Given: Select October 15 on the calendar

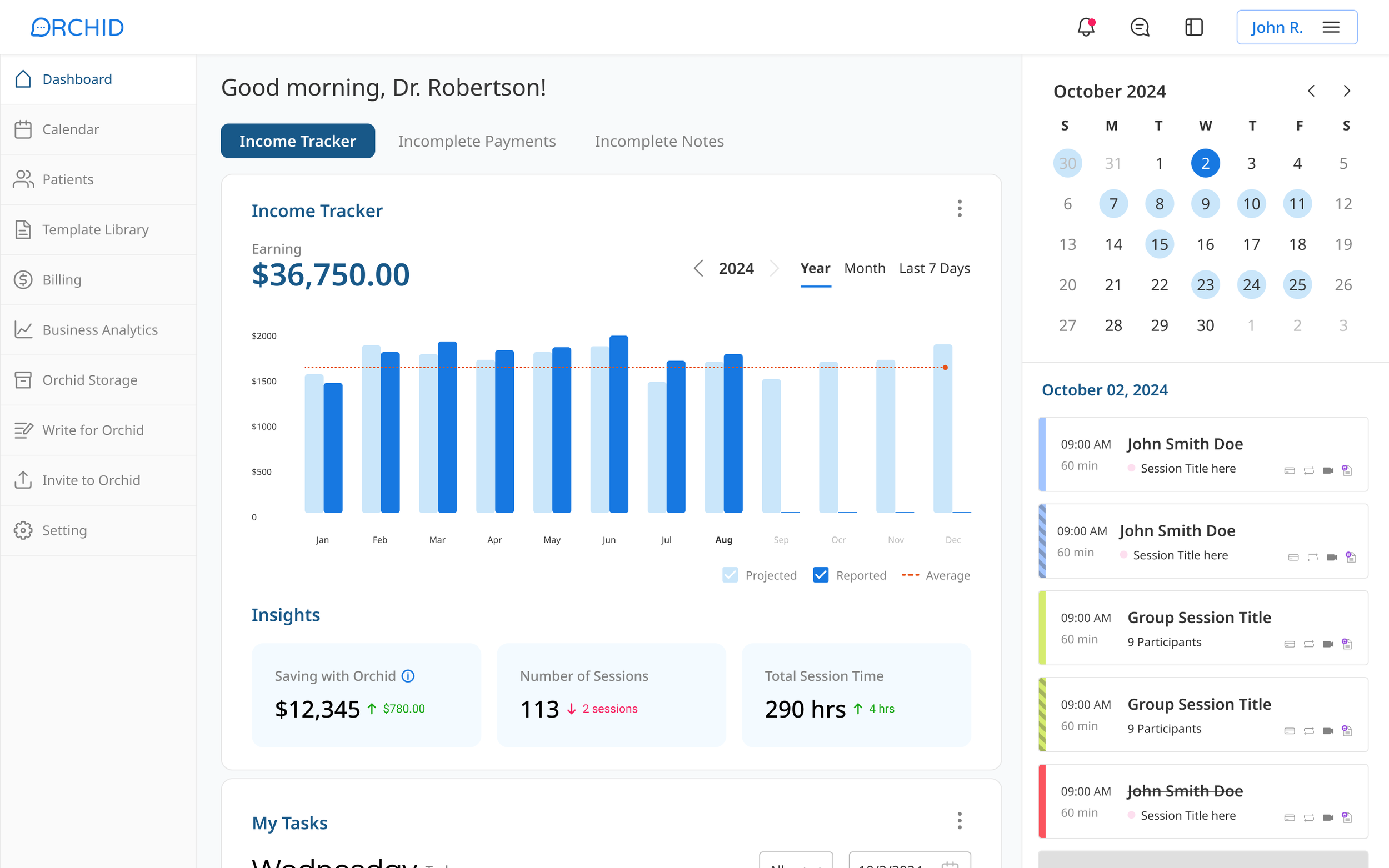Looking at the screenshot, I should pos(1159,244).
